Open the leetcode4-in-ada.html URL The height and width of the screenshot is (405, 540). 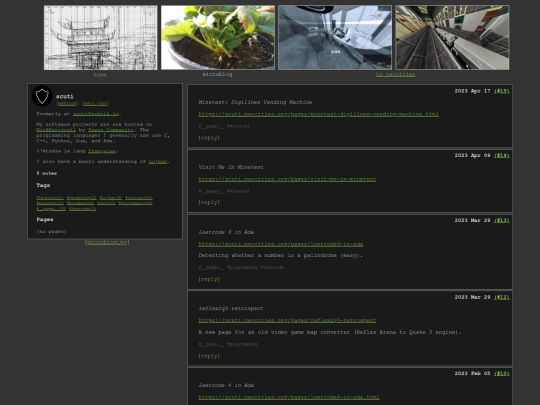[x=289, y=397]
